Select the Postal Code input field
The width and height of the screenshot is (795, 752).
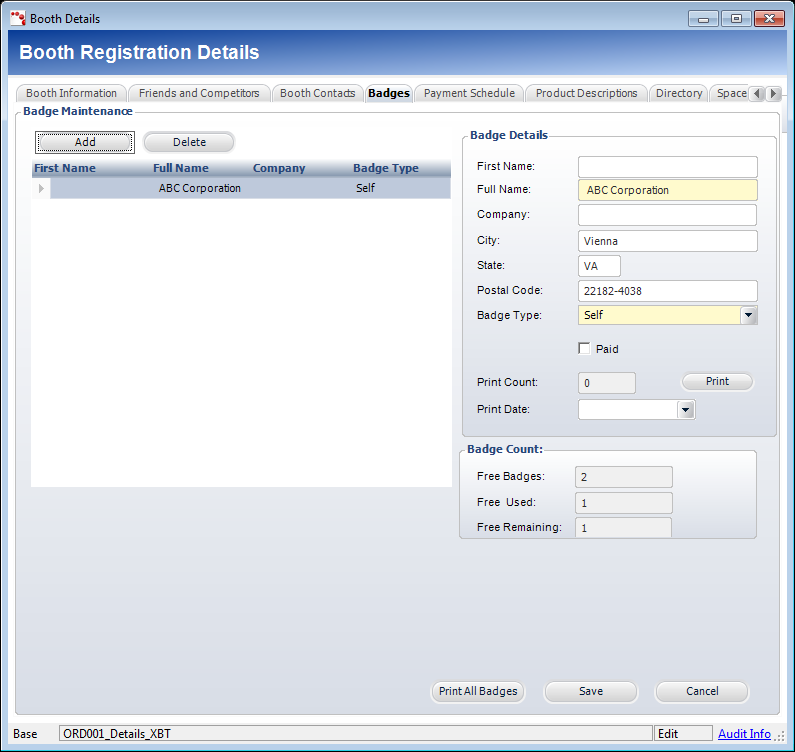tap(667, 291)
